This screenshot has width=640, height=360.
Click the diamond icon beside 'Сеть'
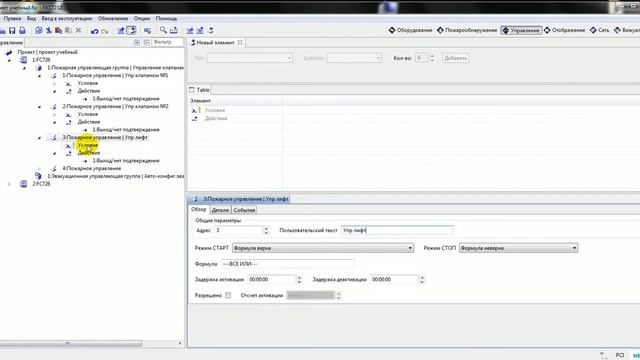[593, 30]
